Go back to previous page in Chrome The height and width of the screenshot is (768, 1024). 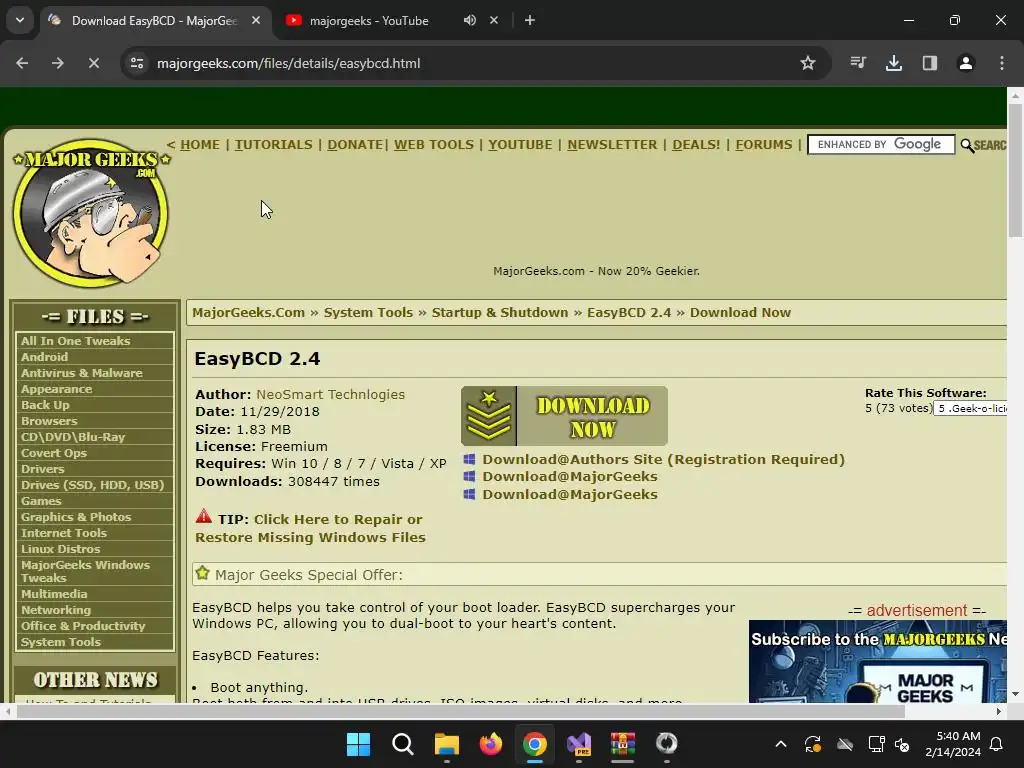coord(22,63)
